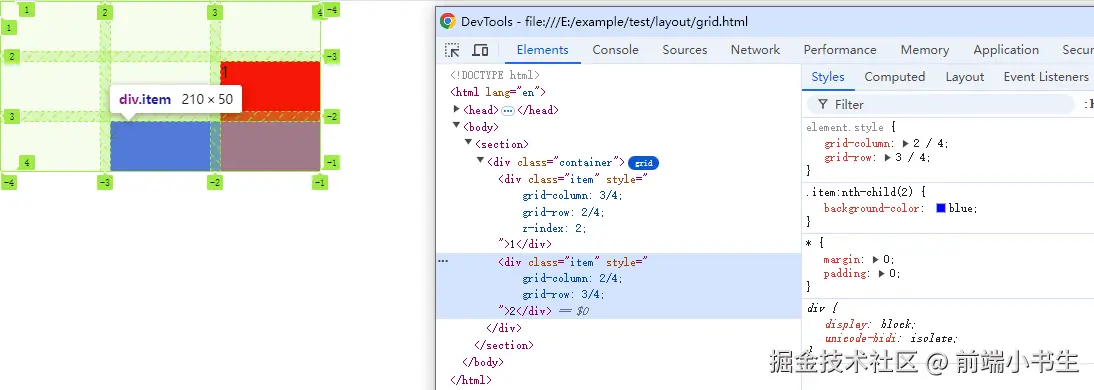Open the Console tab
Viewport: 1094px width, 390px height.
pos(615,50)
